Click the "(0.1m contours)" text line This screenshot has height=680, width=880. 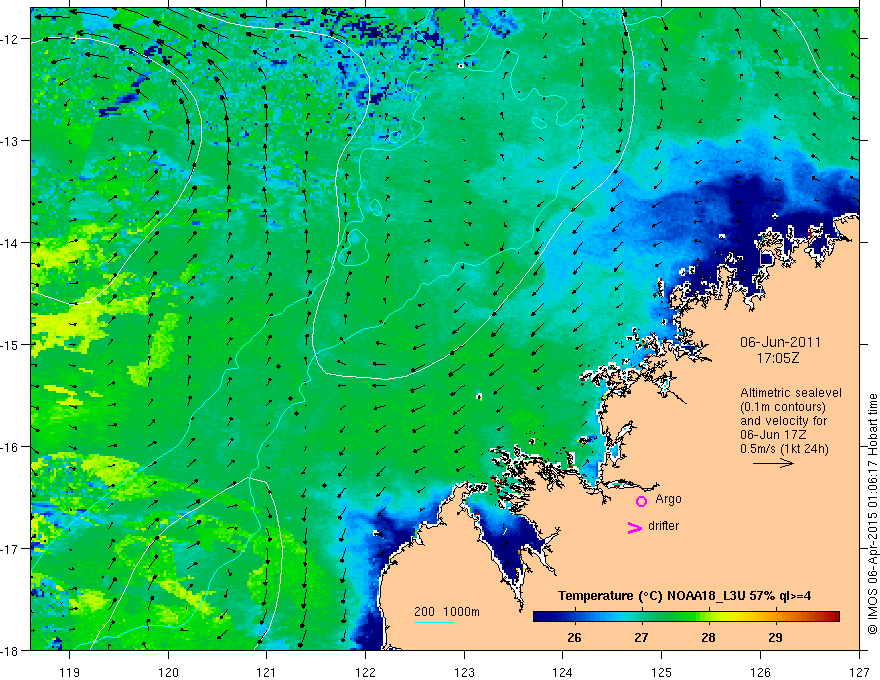tap(782, 407)
